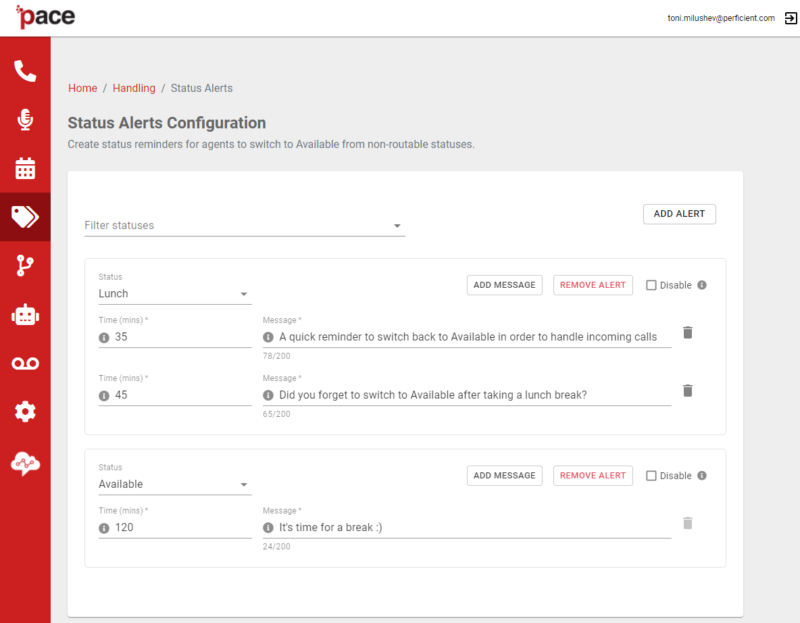
Task: Navigate to Home via the breadcrumb
Action: coord(83,88)
